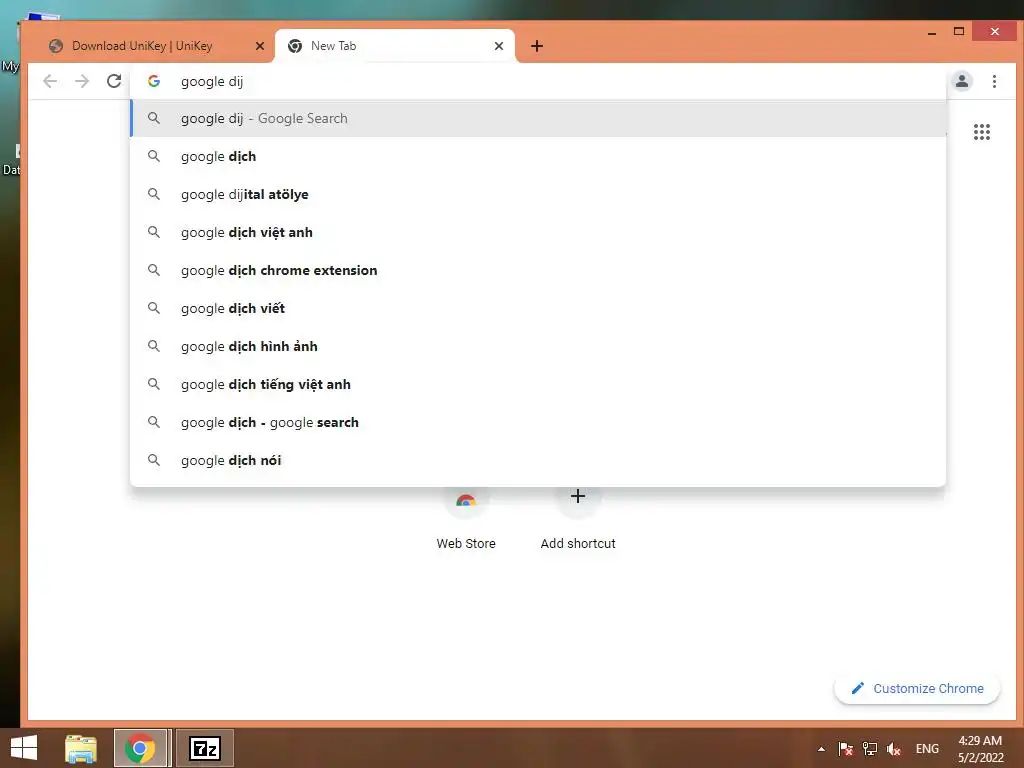Open Customize Chrome
Screen dimensions: 1024x768
coord(917,688)
